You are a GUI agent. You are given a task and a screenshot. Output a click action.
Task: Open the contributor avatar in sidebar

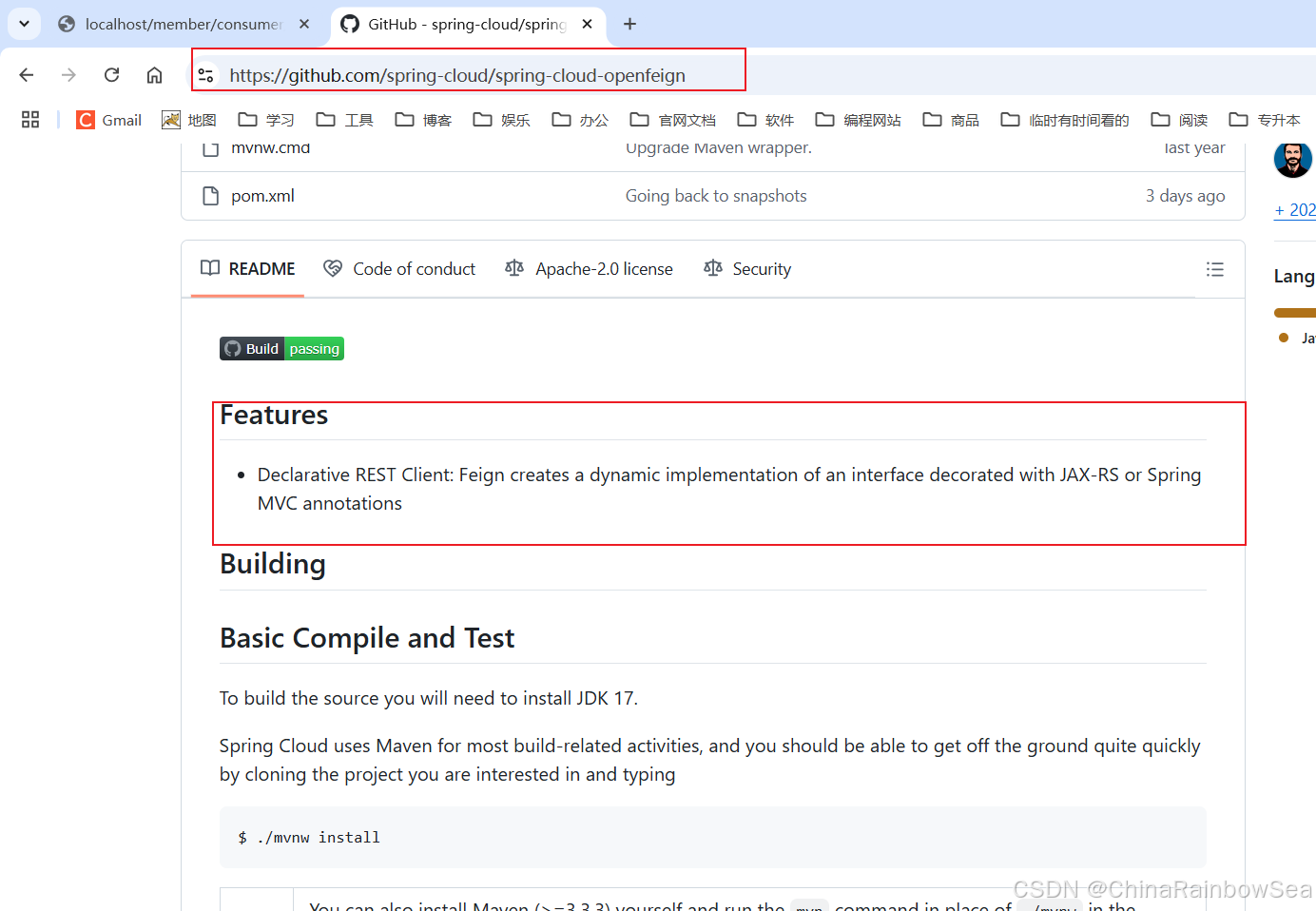tap(1293, 160)
